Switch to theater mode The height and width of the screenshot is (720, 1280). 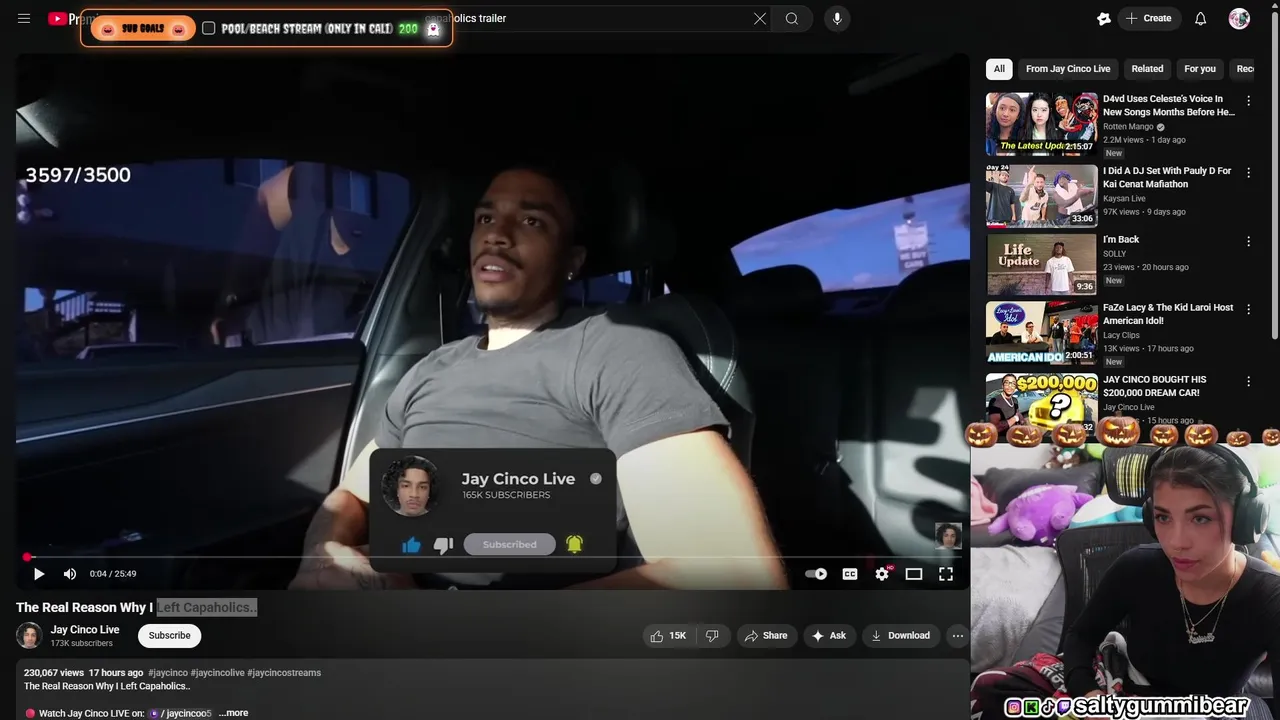(914, 574)
